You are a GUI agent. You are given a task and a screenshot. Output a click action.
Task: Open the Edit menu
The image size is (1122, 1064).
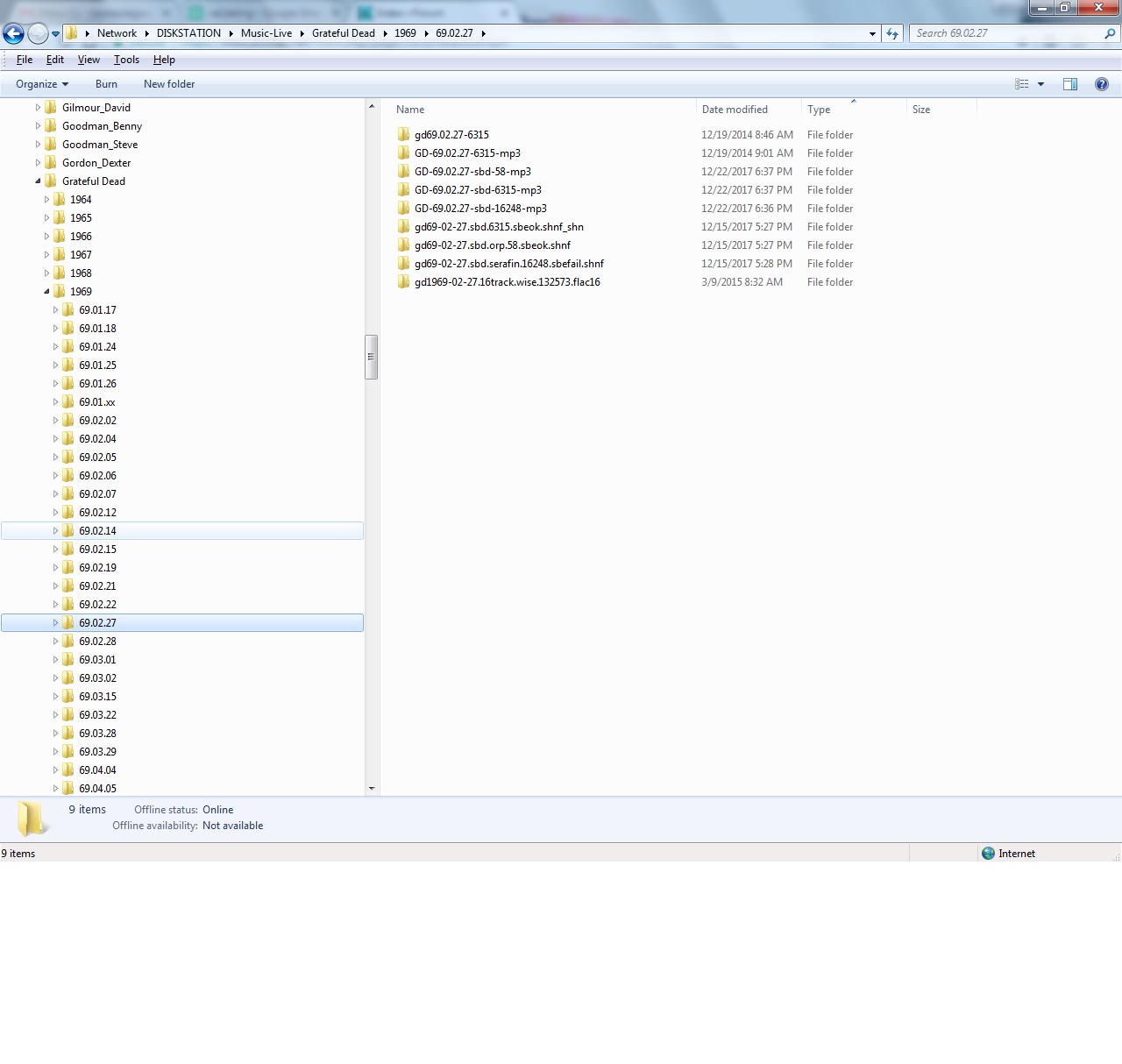(55, 60)
